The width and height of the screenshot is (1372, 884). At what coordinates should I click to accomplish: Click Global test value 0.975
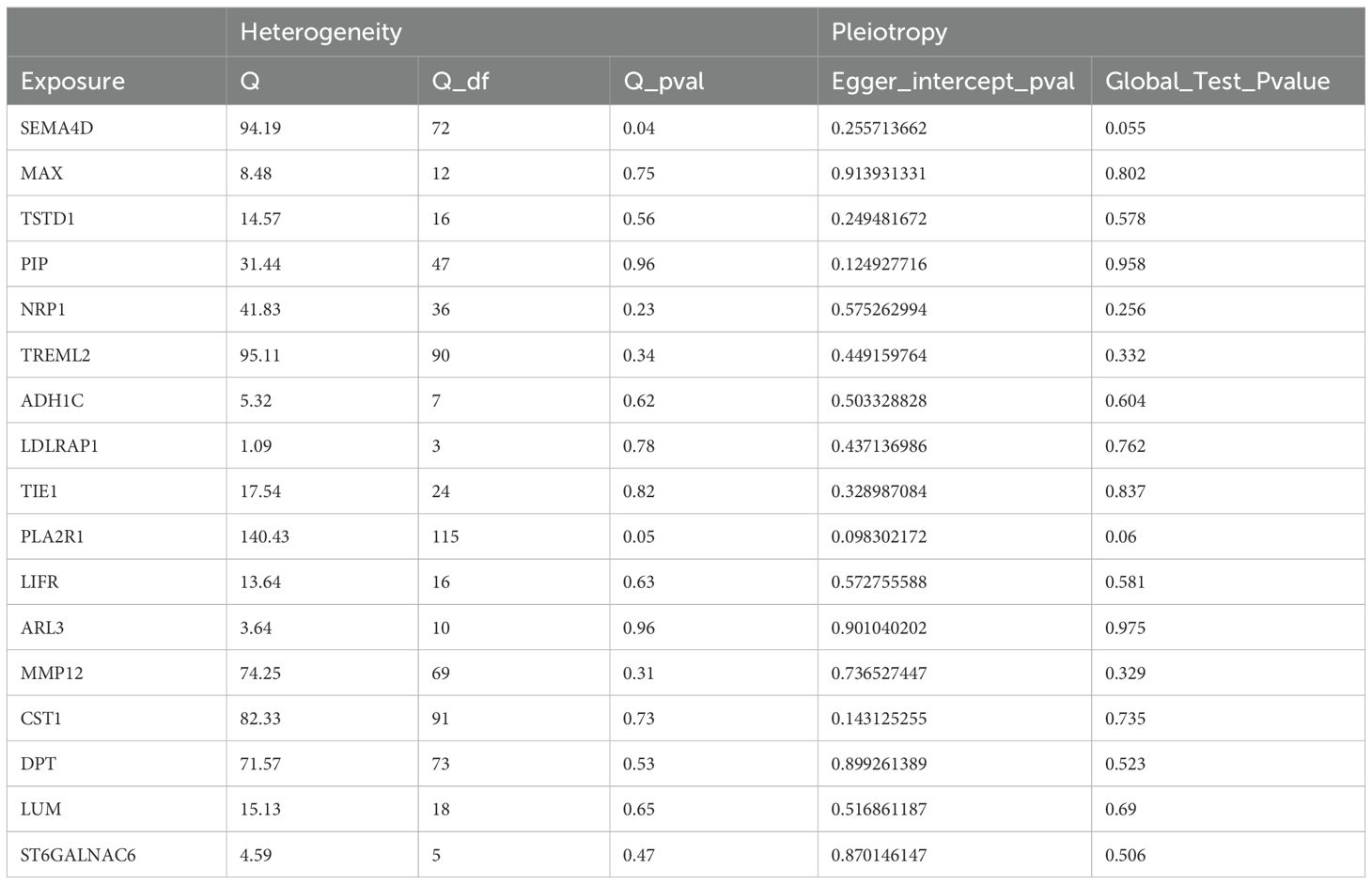pos(1125,628)
